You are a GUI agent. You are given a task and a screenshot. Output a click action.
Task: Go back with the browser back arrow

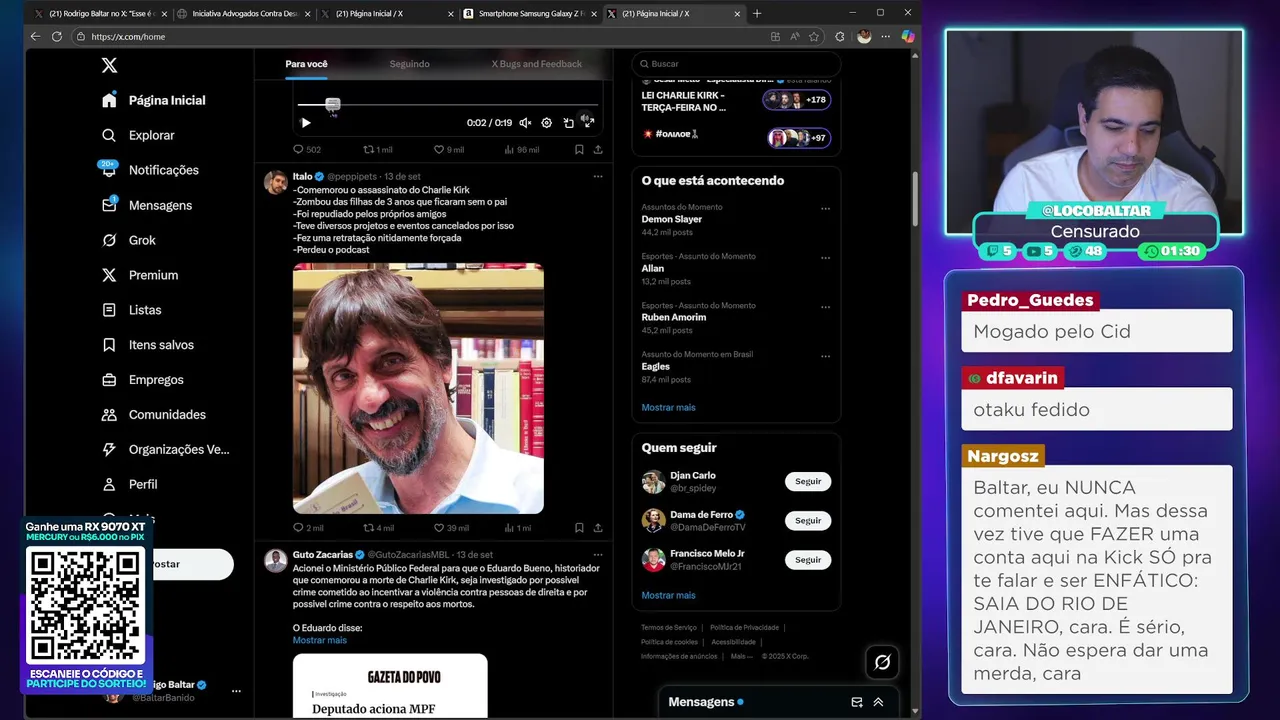35,36
